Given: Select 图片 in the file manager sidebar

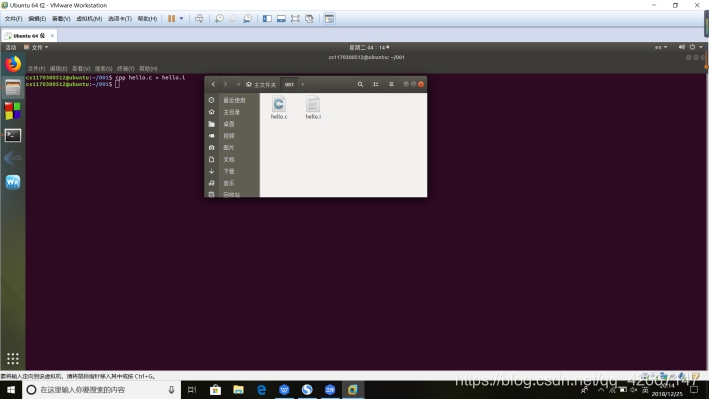Looking at the screenshot, I should pyautogui.click(x=232, y=147).
